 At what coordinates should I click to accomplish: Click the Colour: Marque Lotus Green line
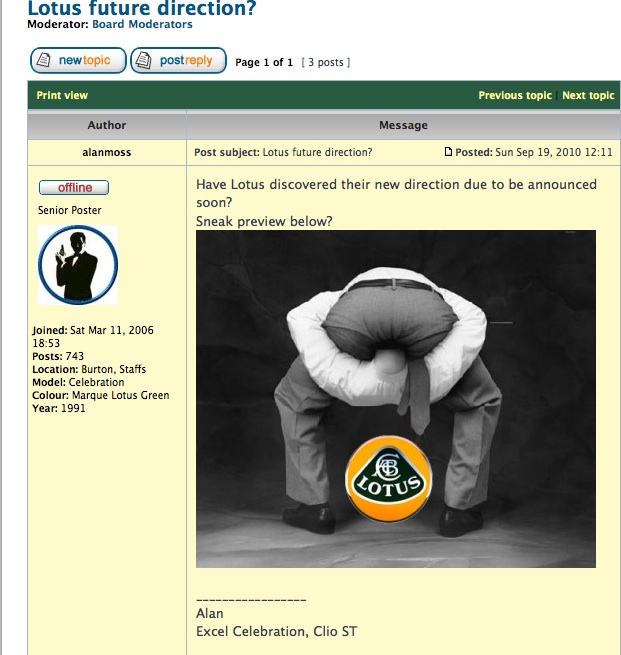tap(101, 395)
